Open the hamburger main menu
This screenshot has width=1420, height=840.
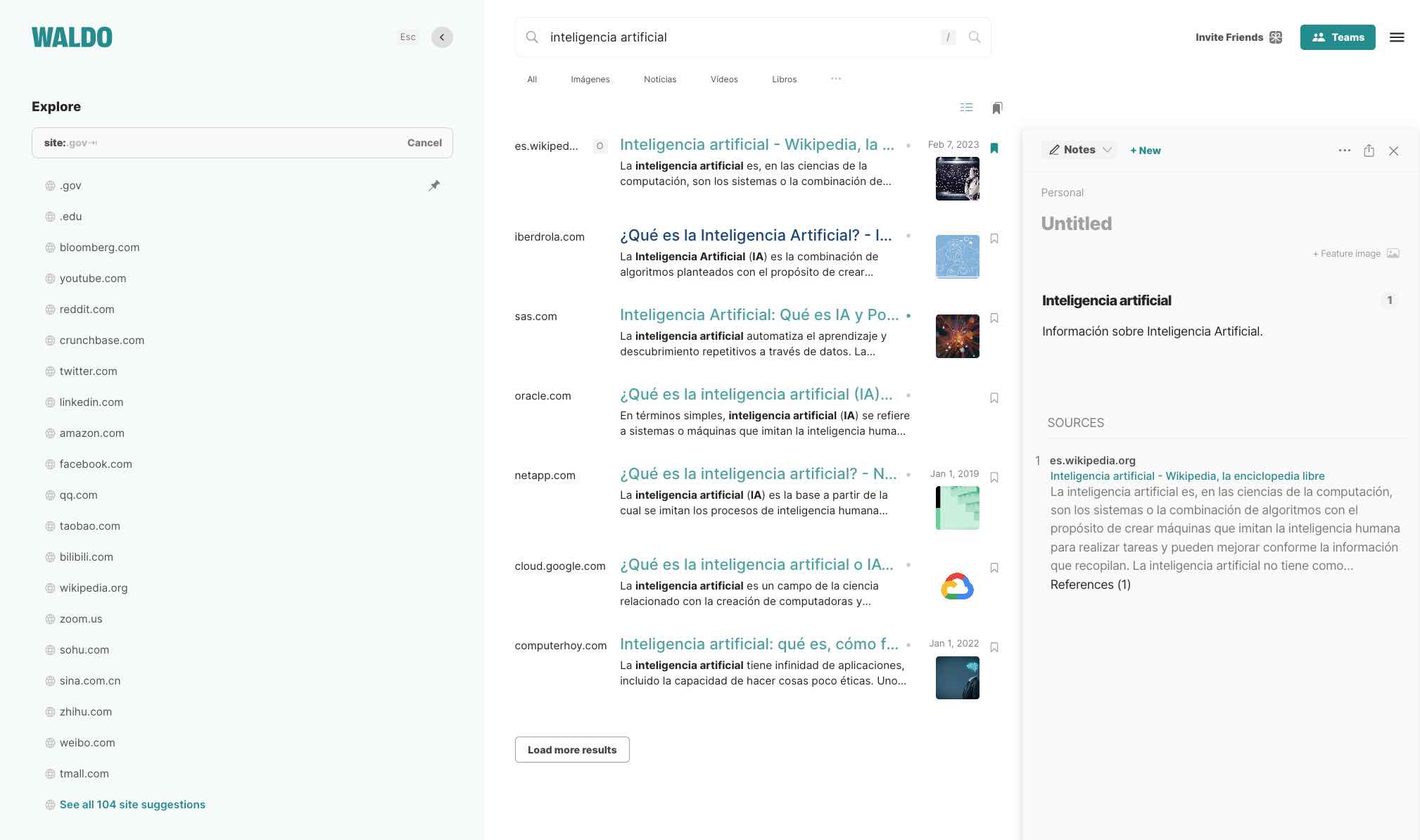coord(1397,37)
